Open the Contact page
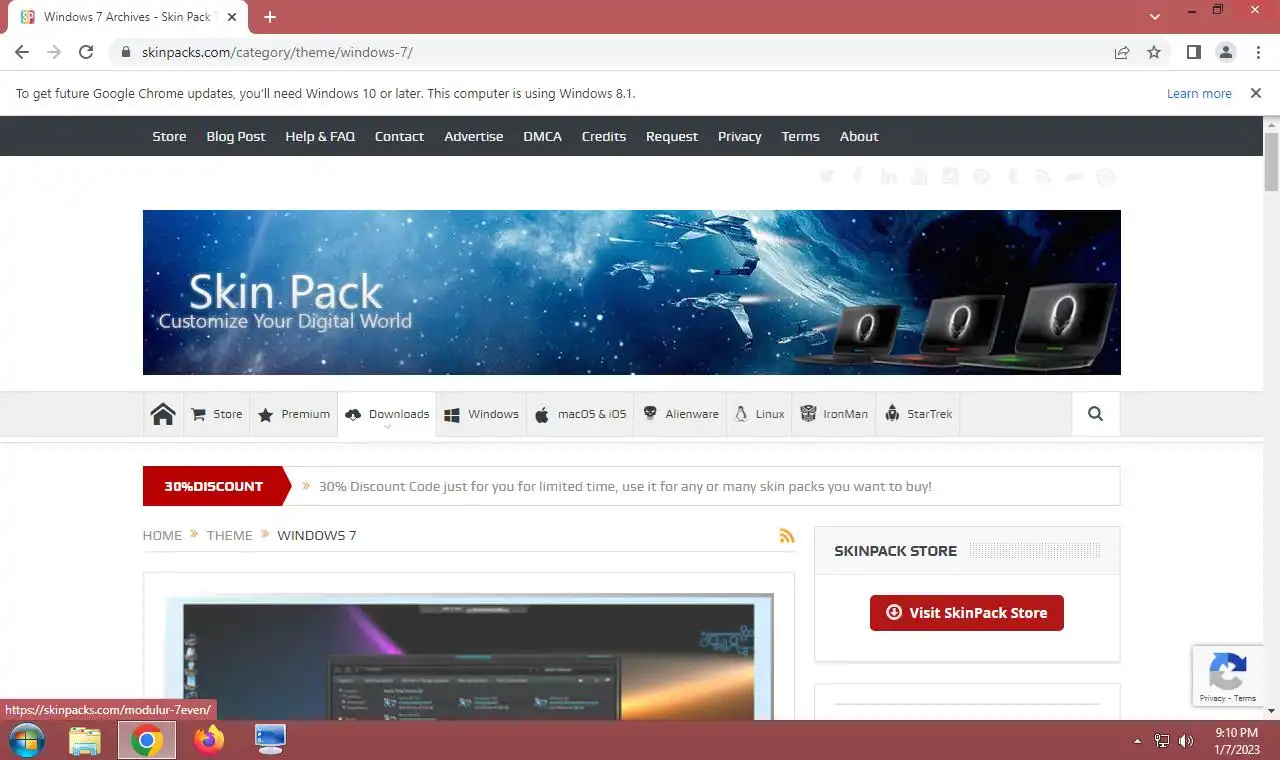The height and width of the screenshot is (760, 1280). coord(399,136)
